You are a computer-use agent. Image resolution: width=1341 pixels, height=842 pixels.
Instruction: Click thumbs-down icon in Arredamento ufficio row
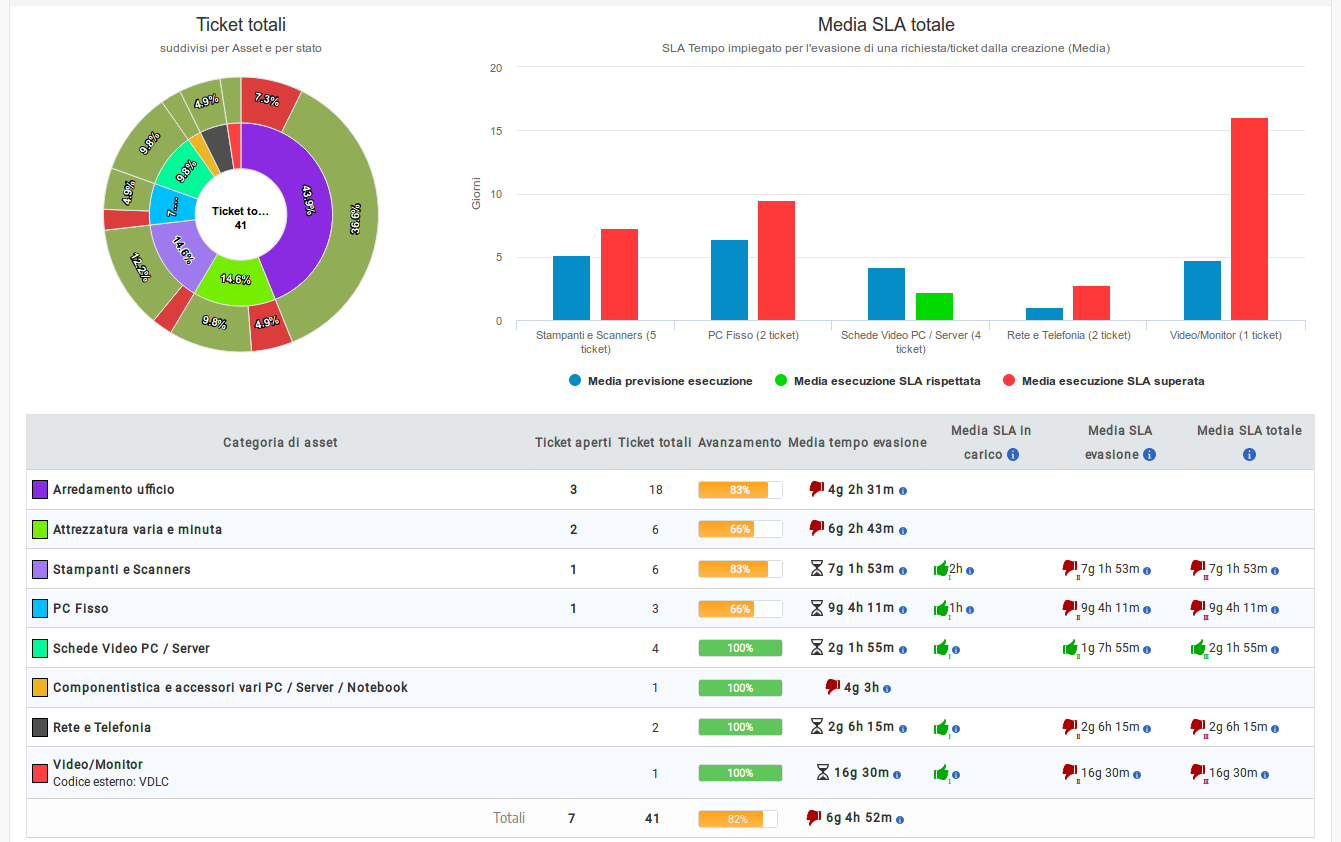click(x=816, y=489)
